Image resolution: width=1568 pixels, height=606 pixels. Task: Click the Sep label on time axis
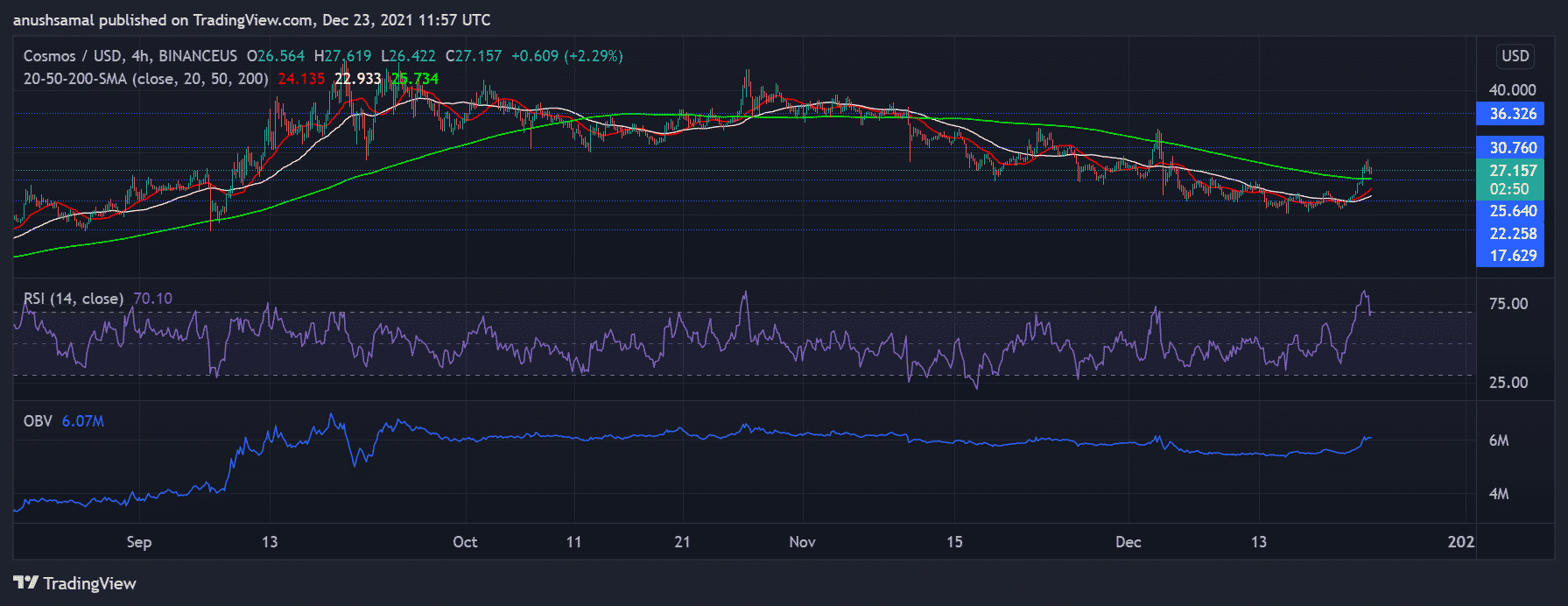click(x=139, y=542)
